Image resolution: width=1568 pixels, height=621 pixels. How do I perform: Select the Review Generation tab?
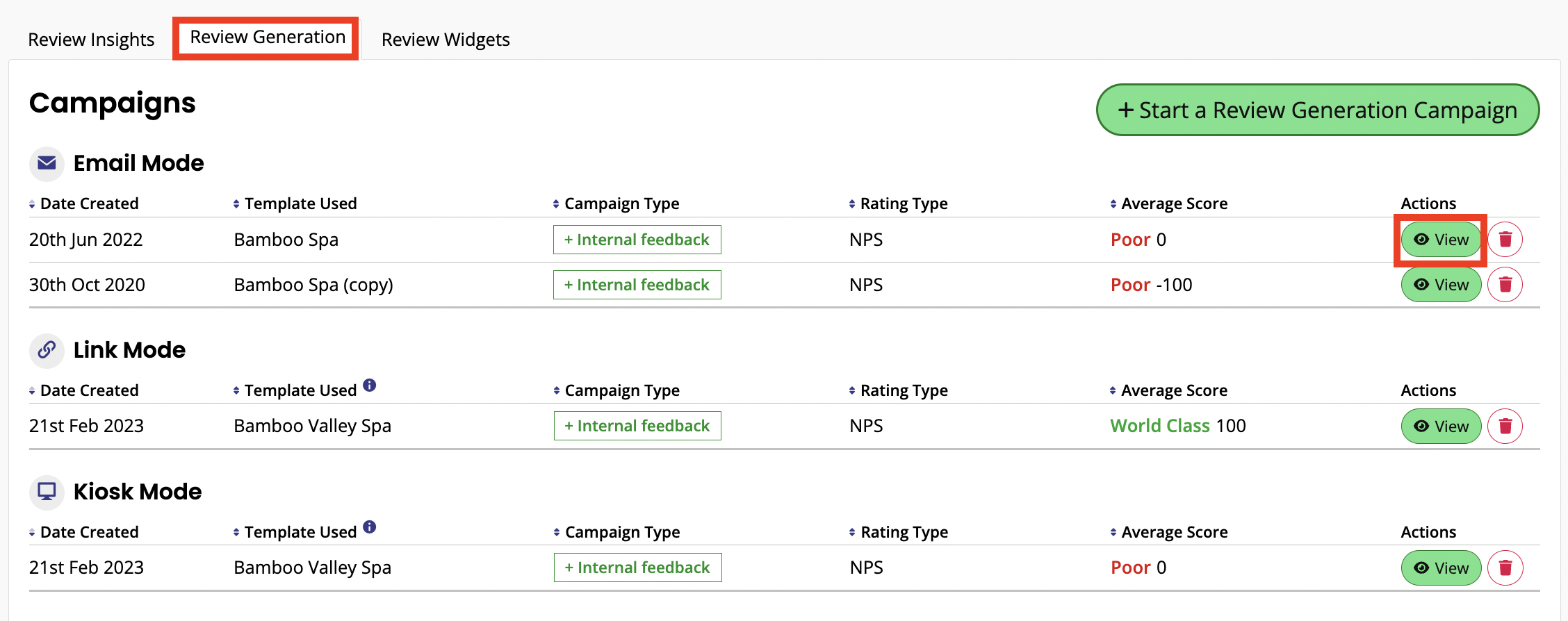point(268,38)
